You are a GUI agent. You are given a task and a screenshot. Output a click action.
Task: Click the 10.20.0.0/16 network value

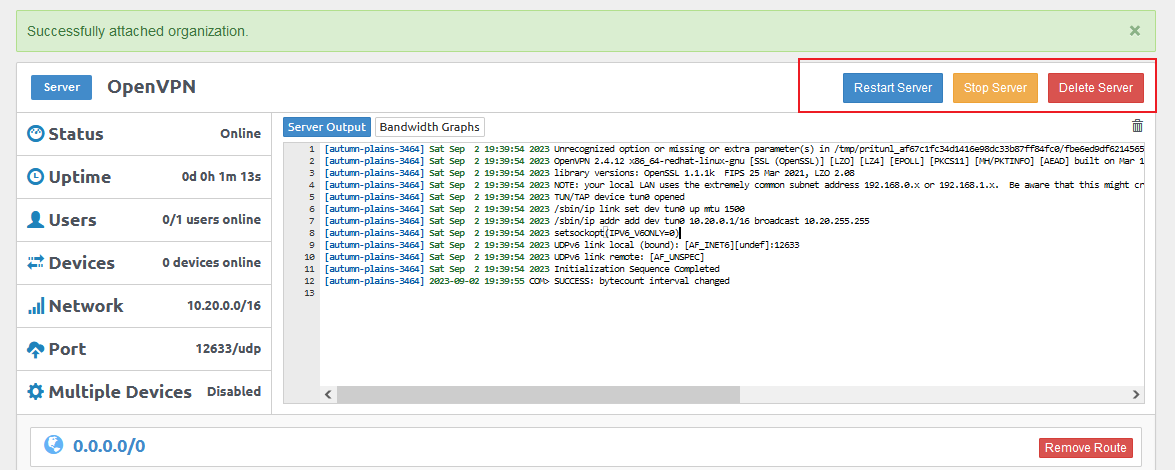(x=224, y=306)
